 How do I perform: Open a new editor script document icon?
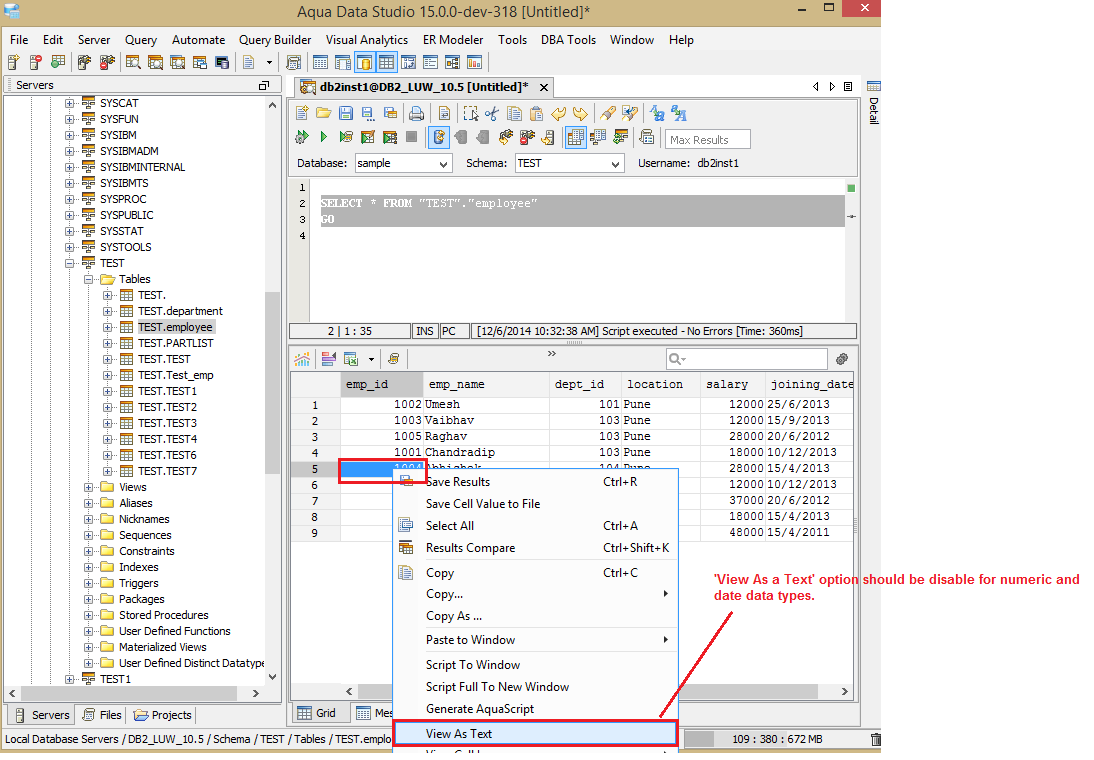pyautogui.click(x=249, y=62)
